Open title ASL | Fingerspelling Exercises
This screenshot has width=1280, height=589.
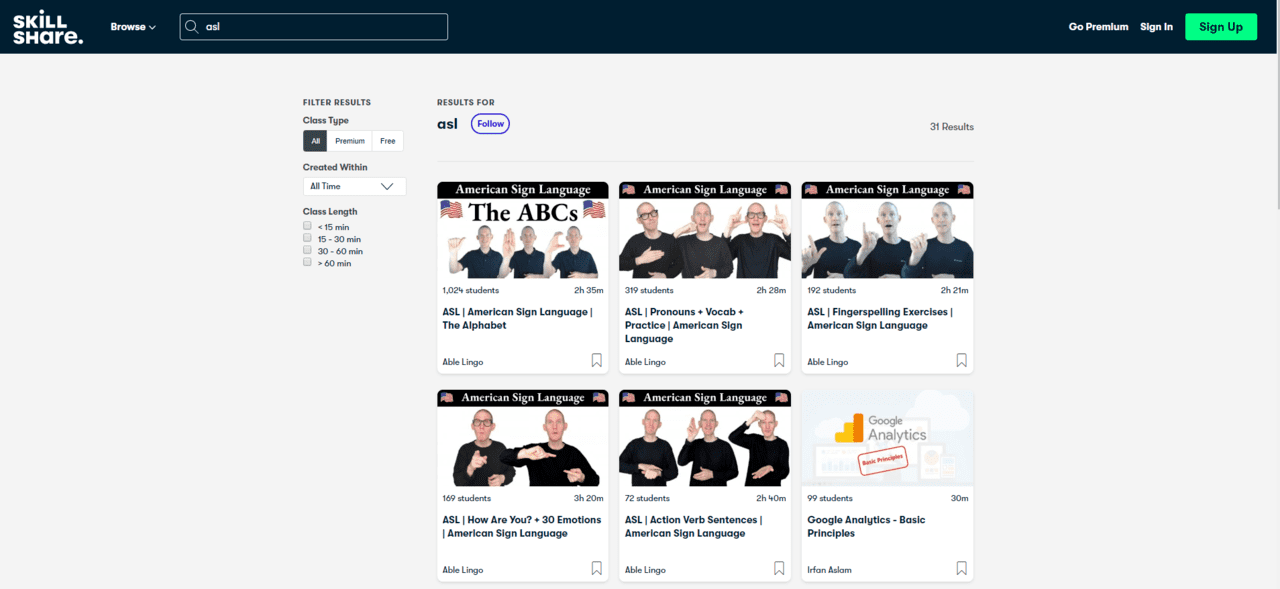[x=880, y=318]
